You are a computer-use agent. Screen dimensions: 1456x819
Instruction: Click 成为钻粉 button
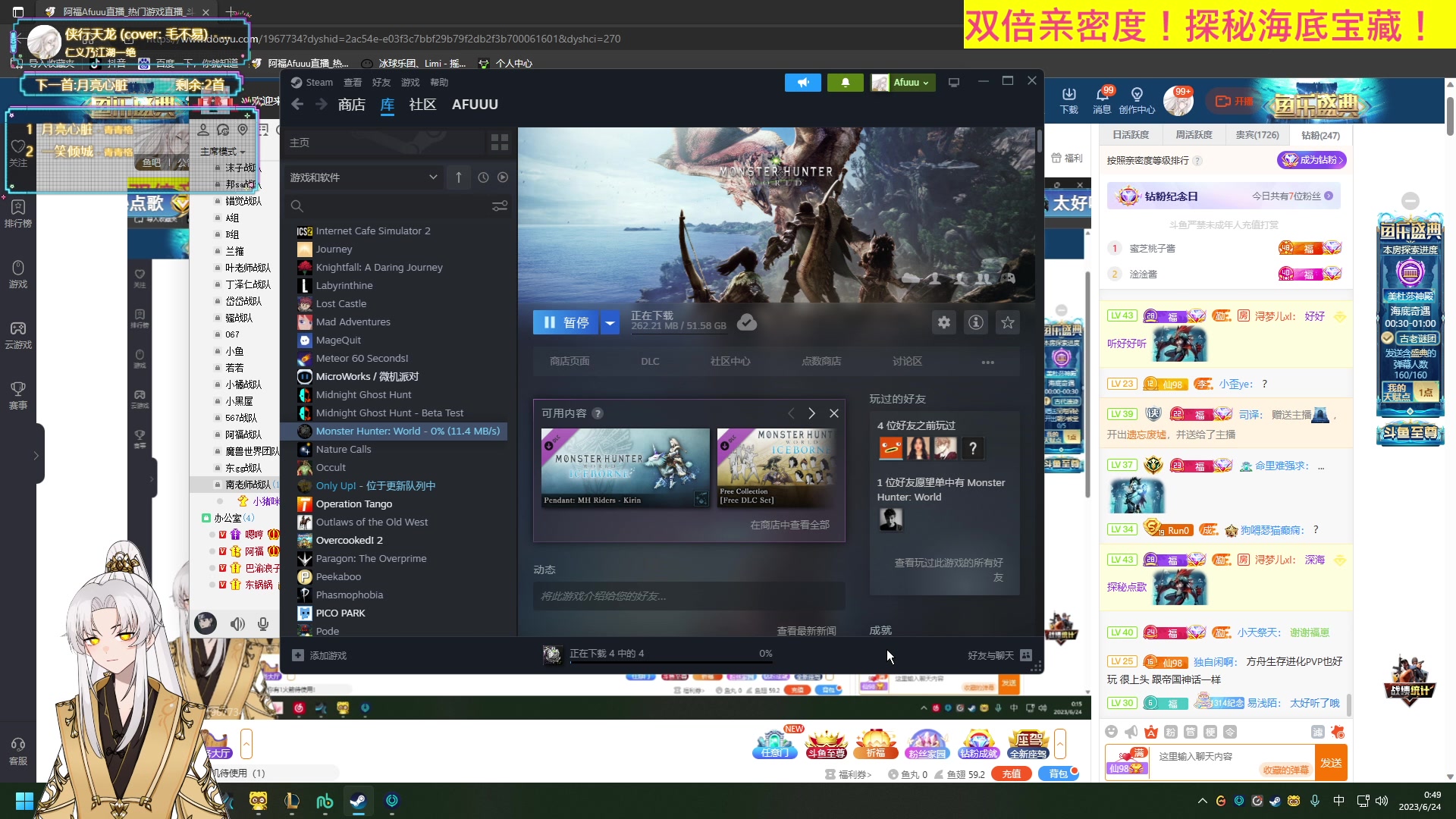1312,160
